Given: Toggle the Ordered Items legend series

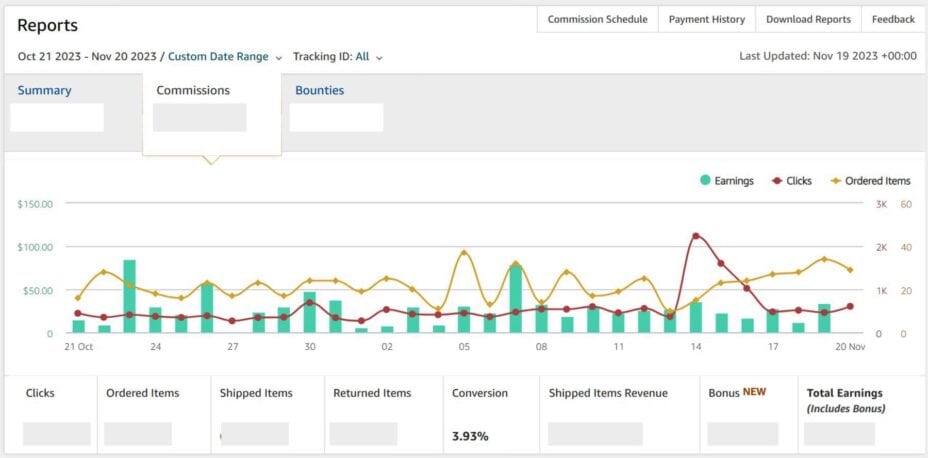Looking at the screenshot, I should 877,181.
